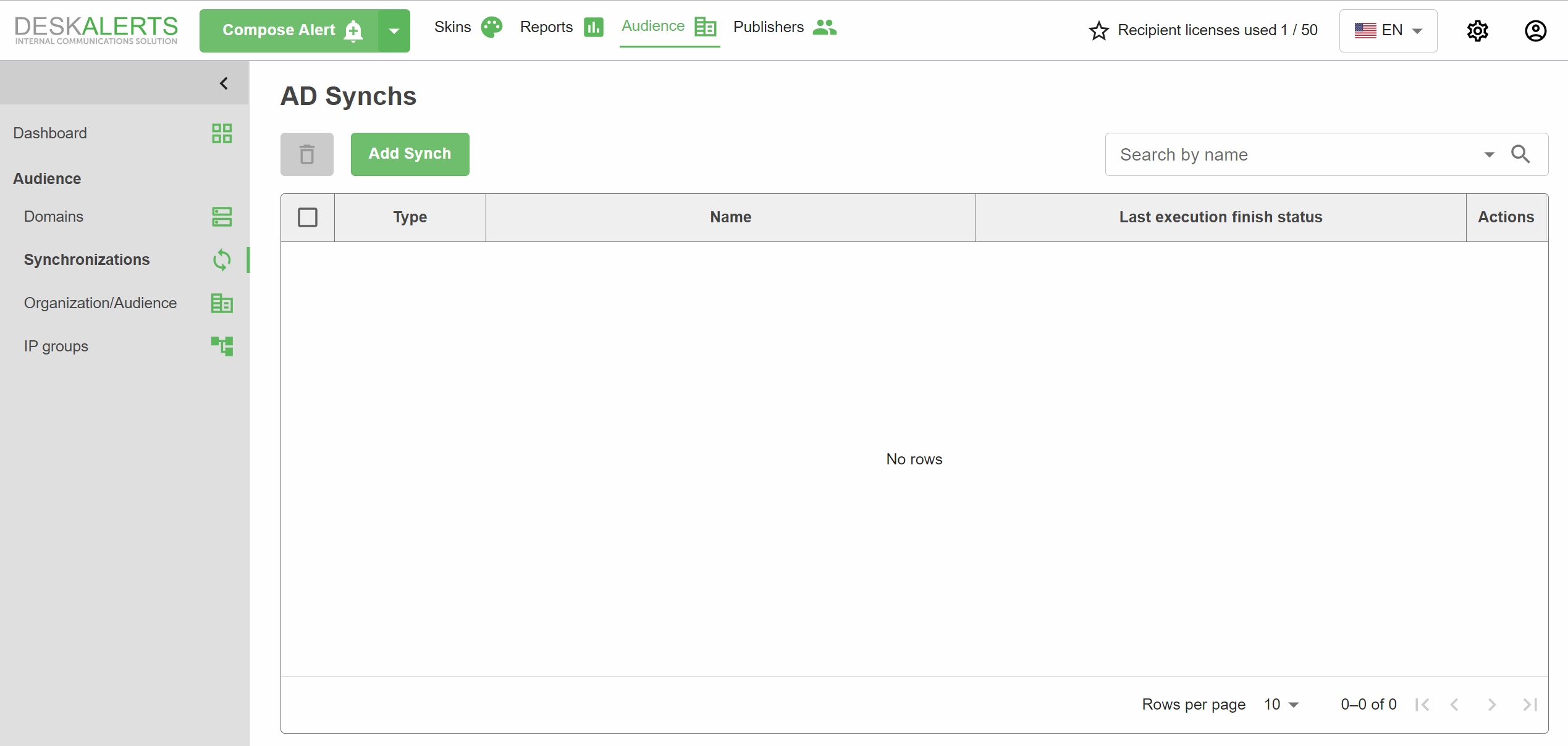Viewport: 1568px width, 746px height.
Task: Click the settings gear icon
Action: (x=1477, y=30)
